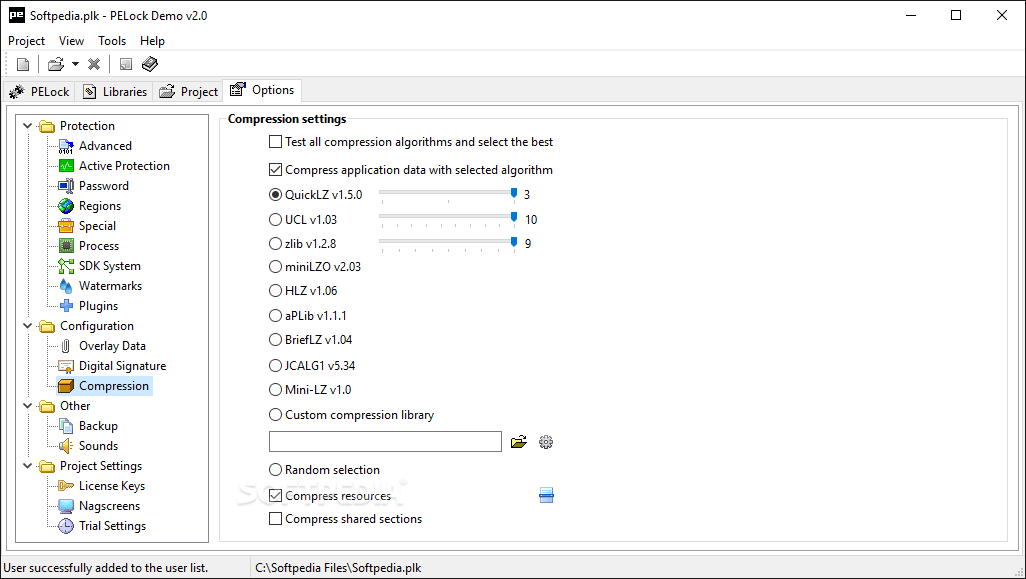Switch to the PELock tab
Image resolution: width=1026 pixels, height=579 pixels.
(x=39, y=92)
